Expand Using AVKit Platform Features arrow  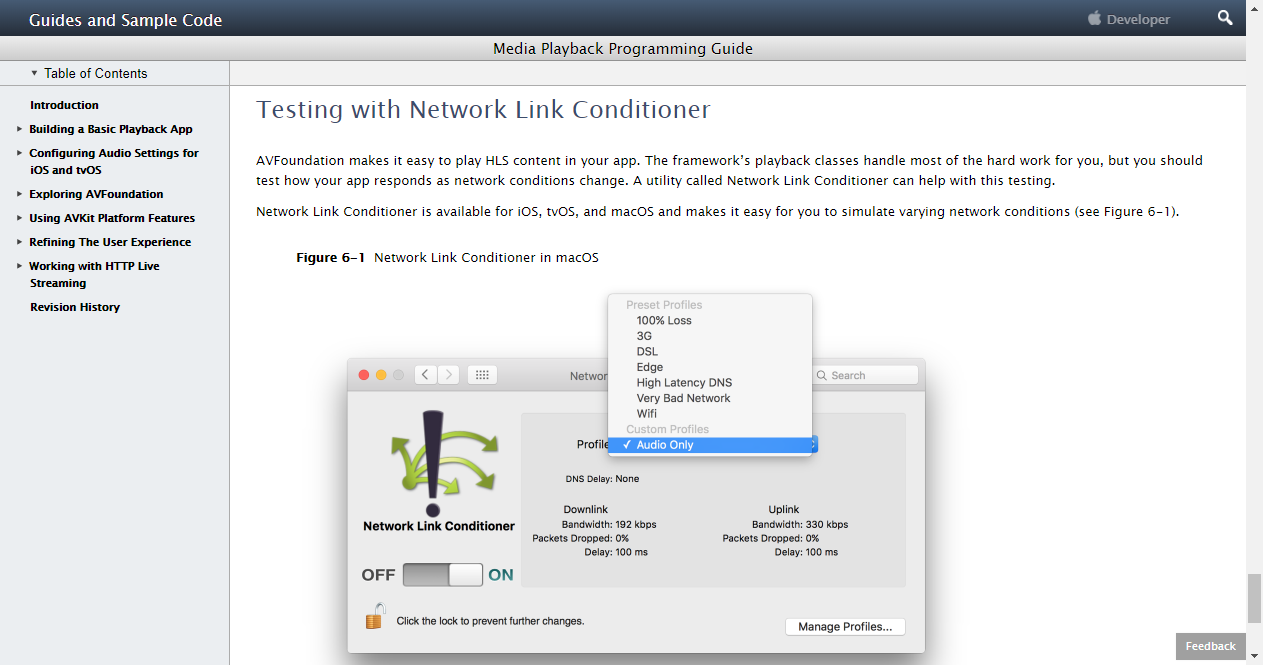pos(20,218)
